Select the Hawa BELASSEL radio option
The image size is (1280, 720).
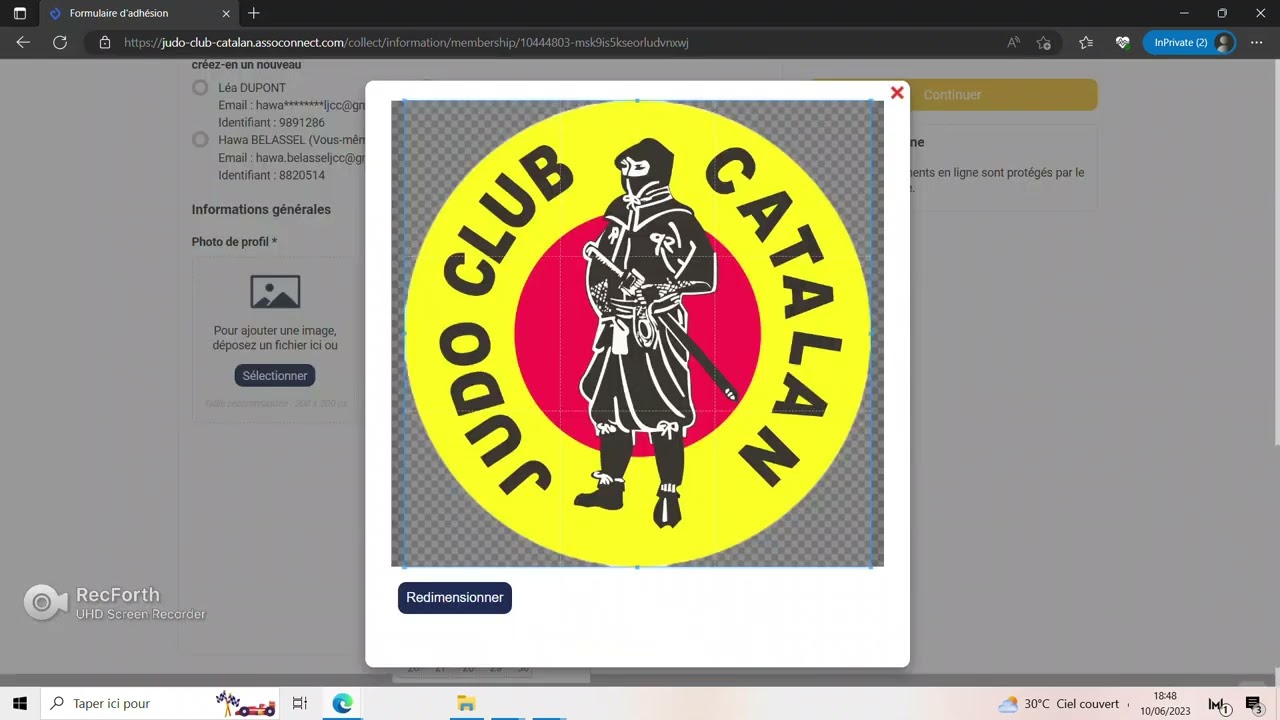coord(200,140)
